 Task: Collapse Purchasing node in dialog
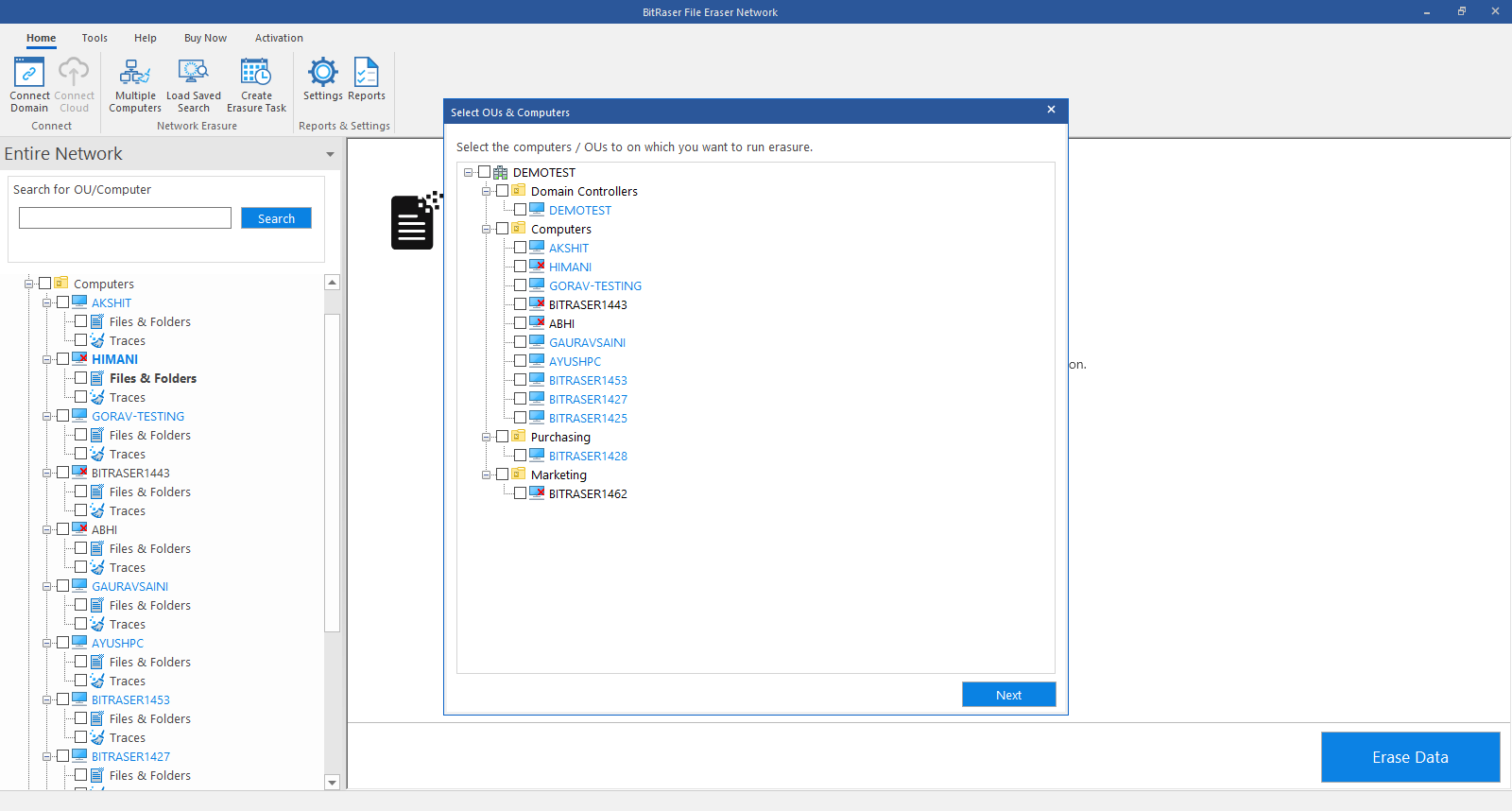tap(486, 437)
